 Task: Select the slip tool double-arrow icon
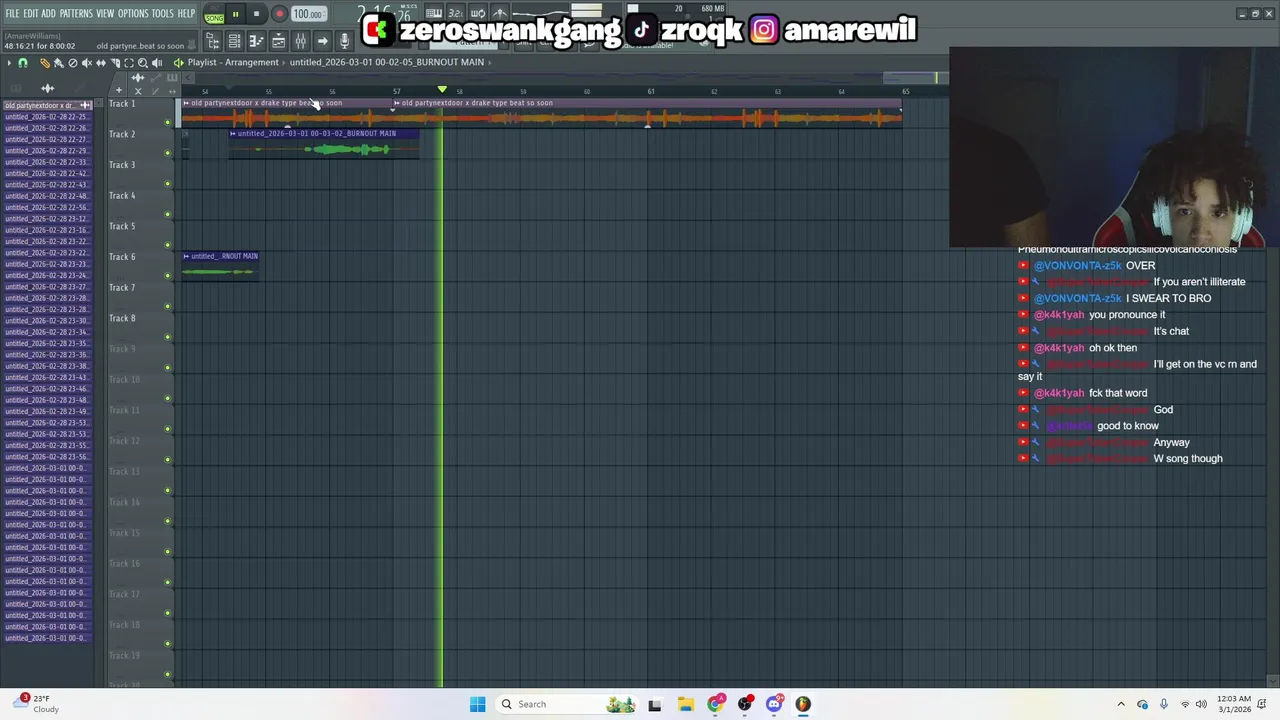pyautogui.click(x=100, y=63)
